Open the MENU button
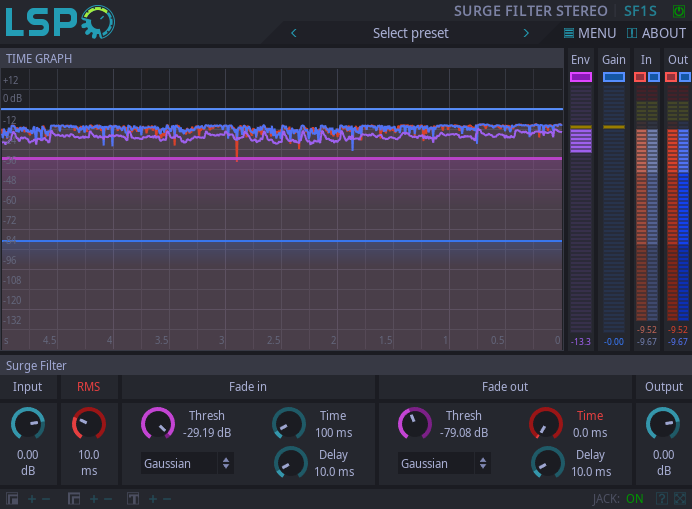The image size is (692, 509). pyautogui.click(x=589, y=33)
